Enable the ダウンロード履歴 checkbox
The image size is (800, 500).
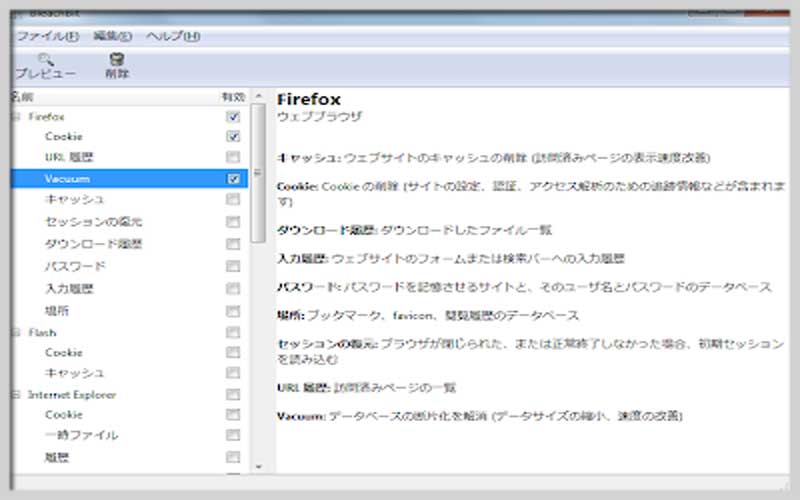click(x=233, y=244)
